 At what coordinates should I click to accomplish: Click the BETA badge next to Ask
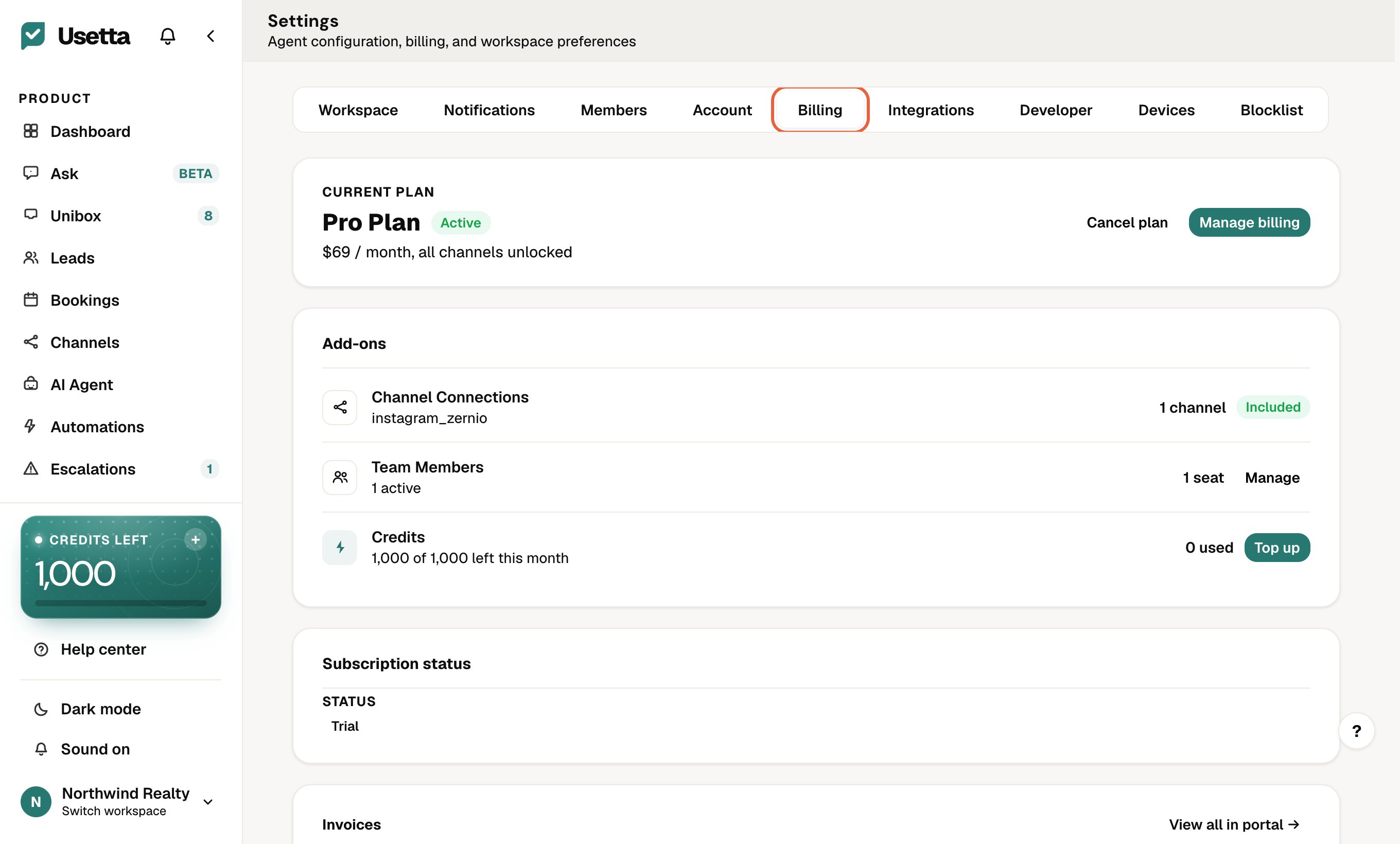[196, 173]
